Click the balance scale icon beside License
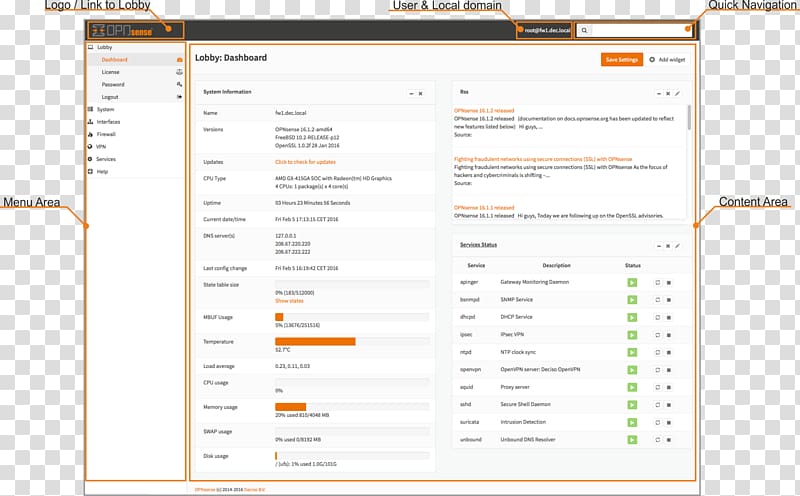 pyautogui.click(x=180, y=72)
